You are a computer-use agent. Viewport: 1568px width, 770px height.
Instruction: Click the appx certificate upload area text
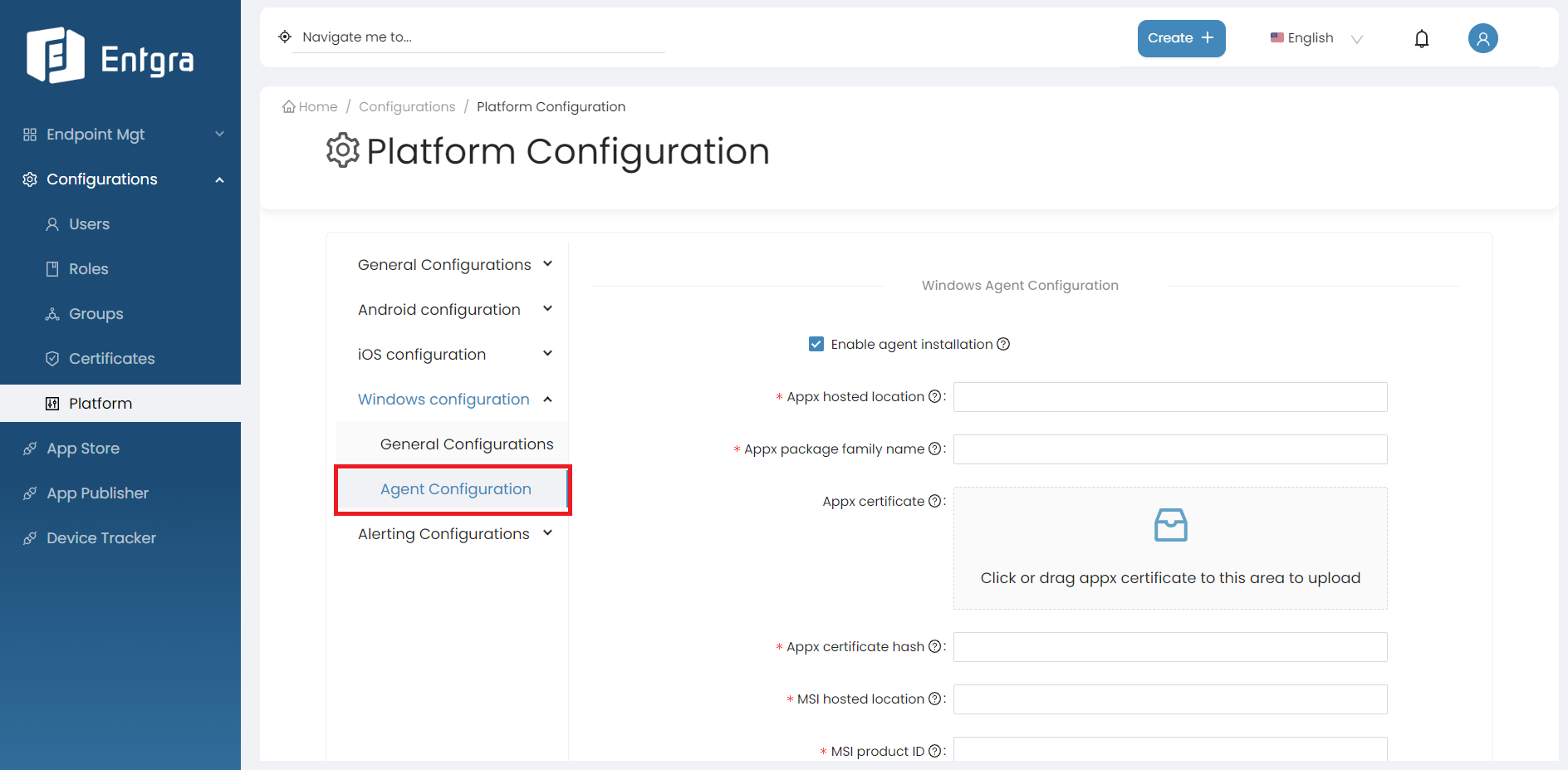pos(1170,578)
